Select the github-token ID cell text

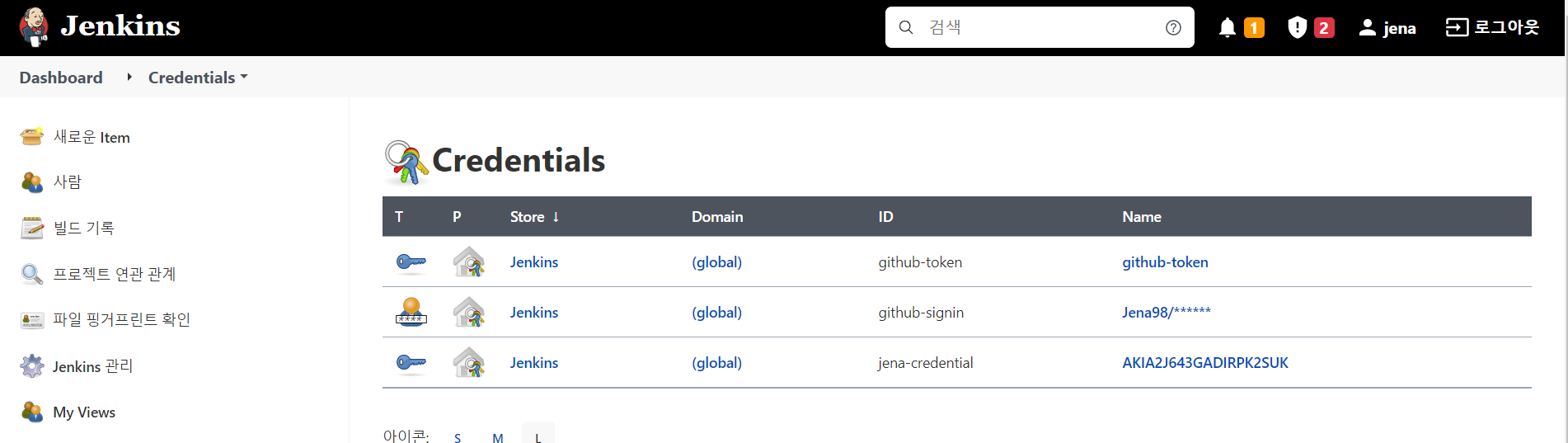(920, 262)
